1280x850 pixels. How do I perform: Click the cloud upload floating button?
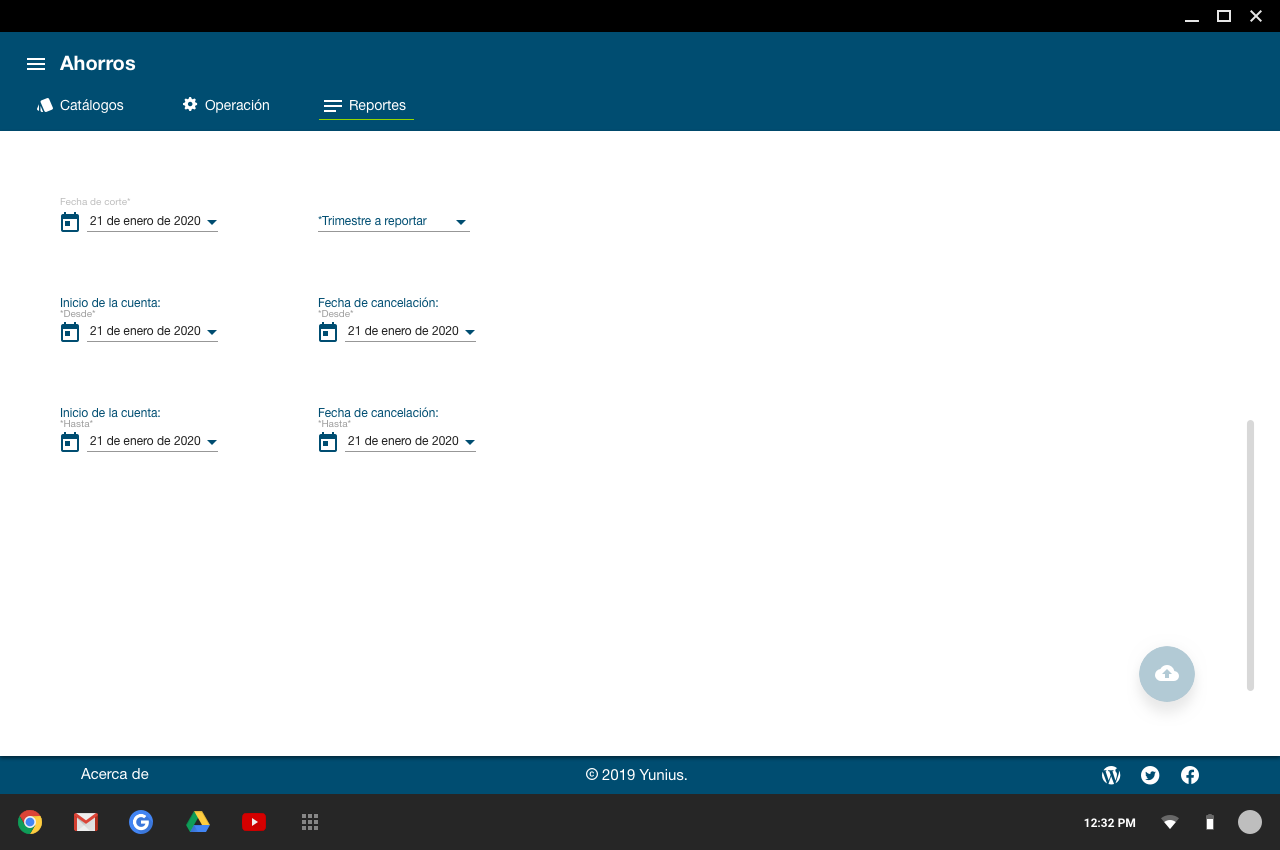[x=1166, y=674]
